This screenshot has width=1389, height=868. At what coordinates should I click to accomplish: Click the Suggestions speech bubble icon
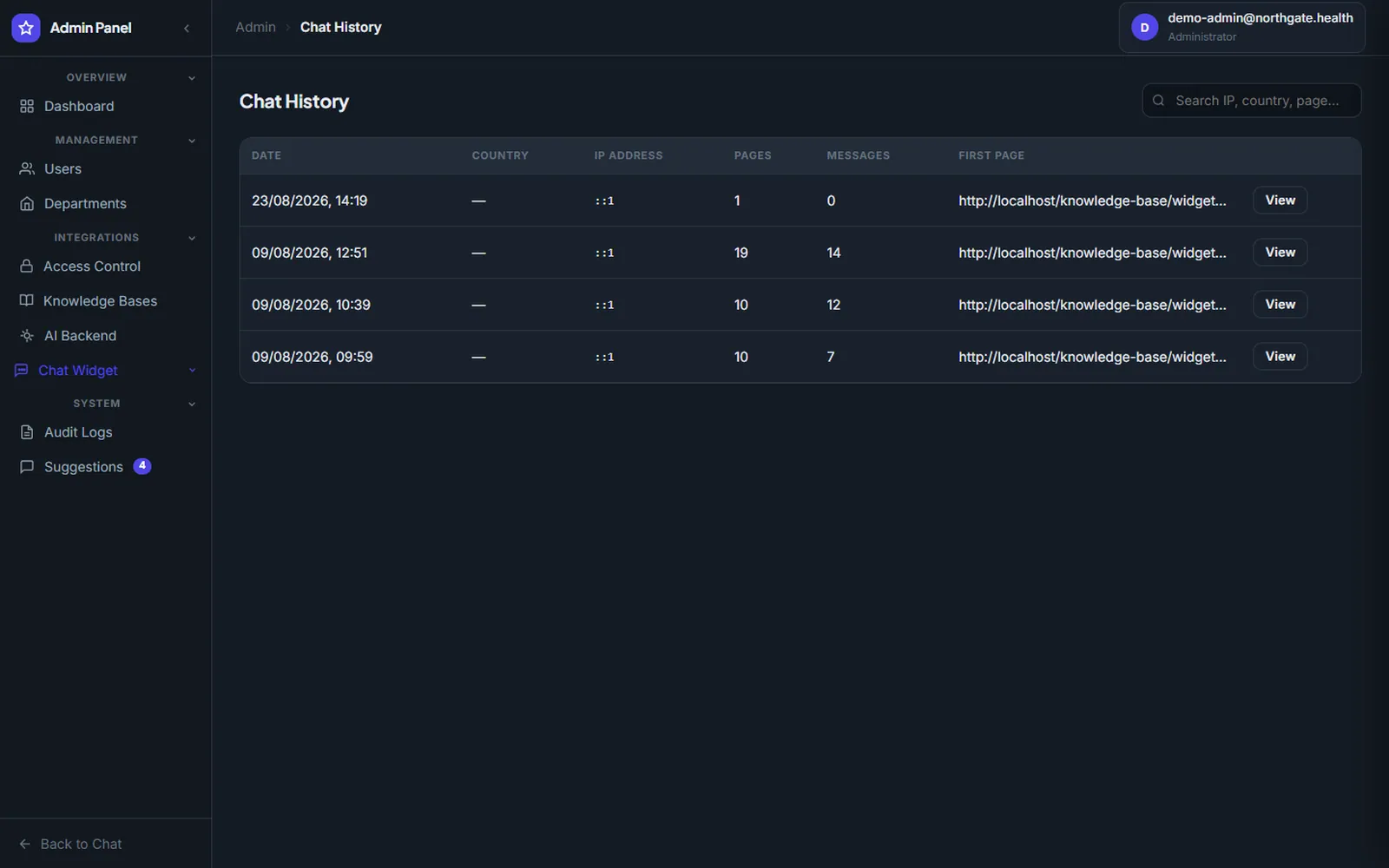point(27,466)
